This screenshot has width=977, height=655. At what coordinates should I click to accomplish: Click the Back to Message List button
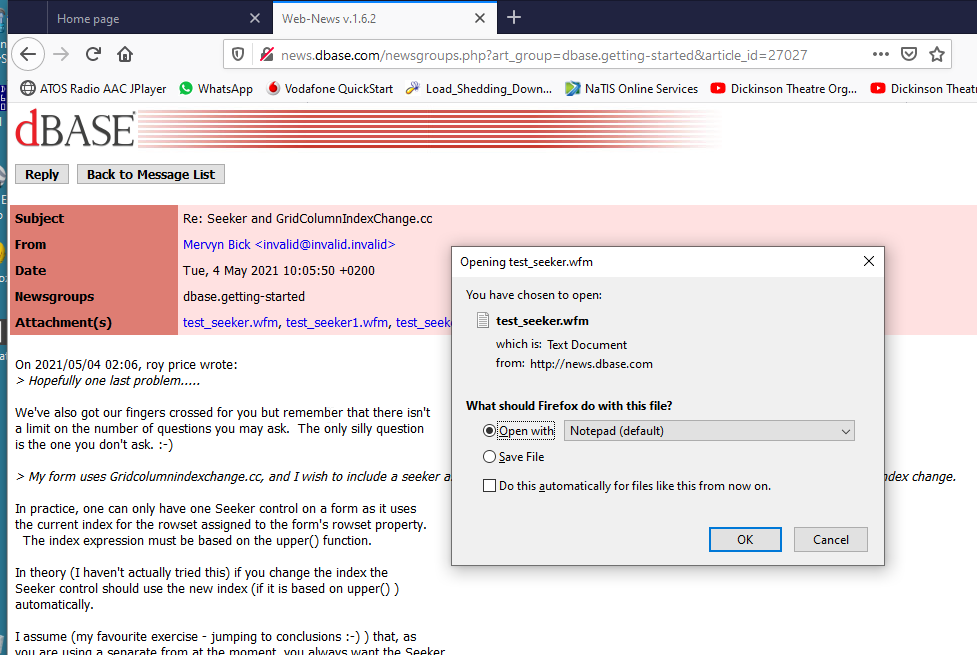click(x=150, y=174)
